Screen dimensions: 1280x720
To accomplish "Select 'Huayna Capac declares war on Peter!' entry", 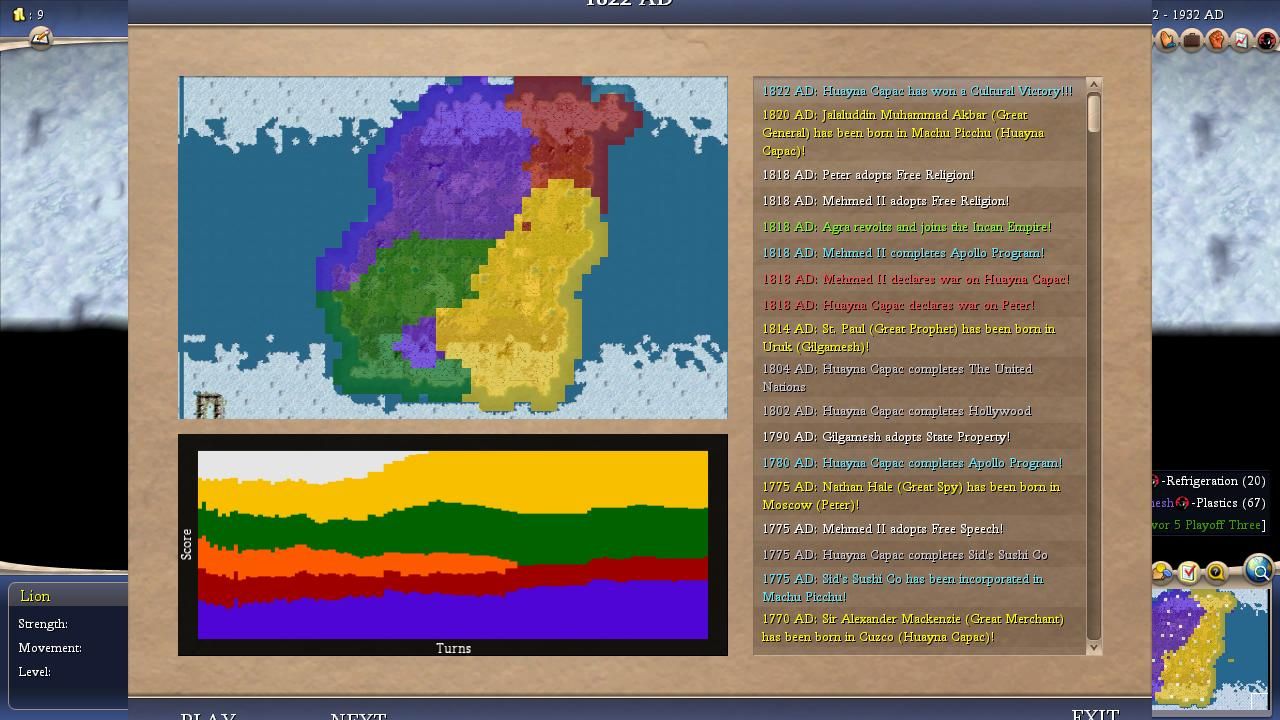I will pos(918,305).
